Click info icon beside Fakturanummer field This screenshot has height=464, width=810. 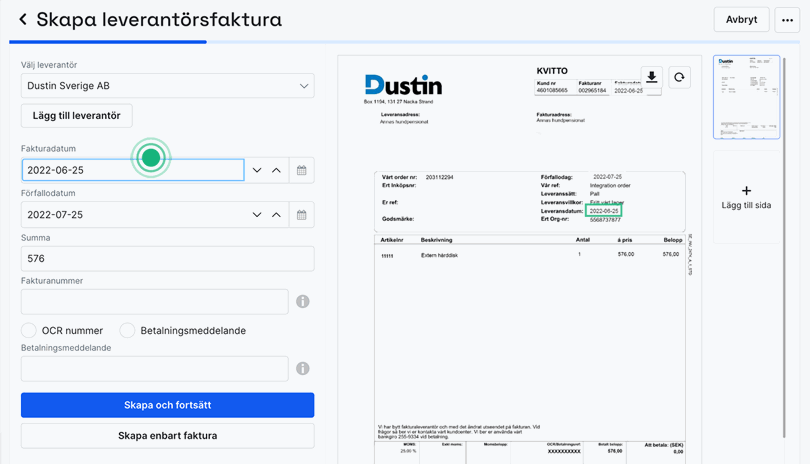tap(302, 301)
